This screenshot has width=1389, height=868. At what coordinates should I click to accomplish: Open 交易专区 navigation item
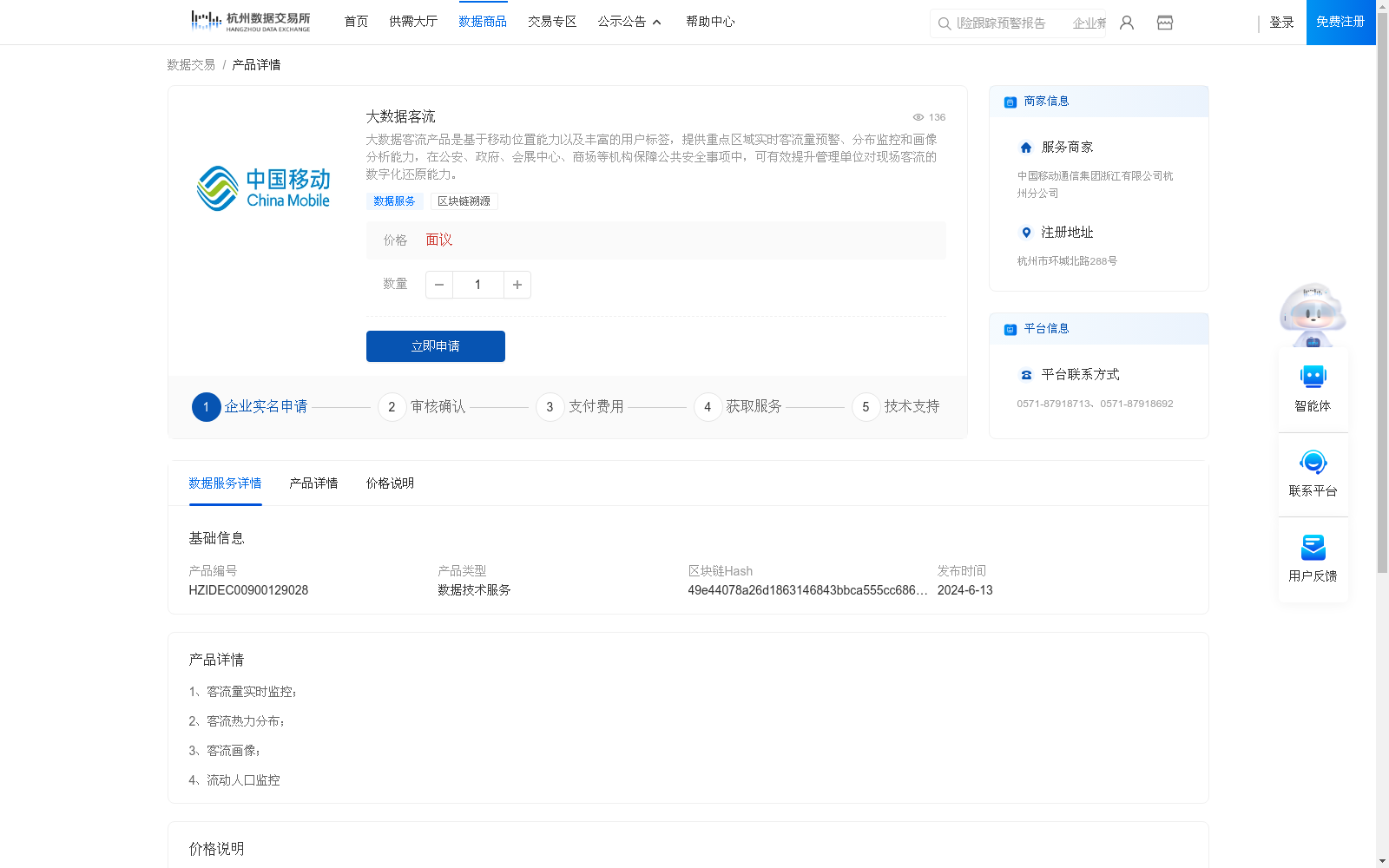click(x=552, y=22)
